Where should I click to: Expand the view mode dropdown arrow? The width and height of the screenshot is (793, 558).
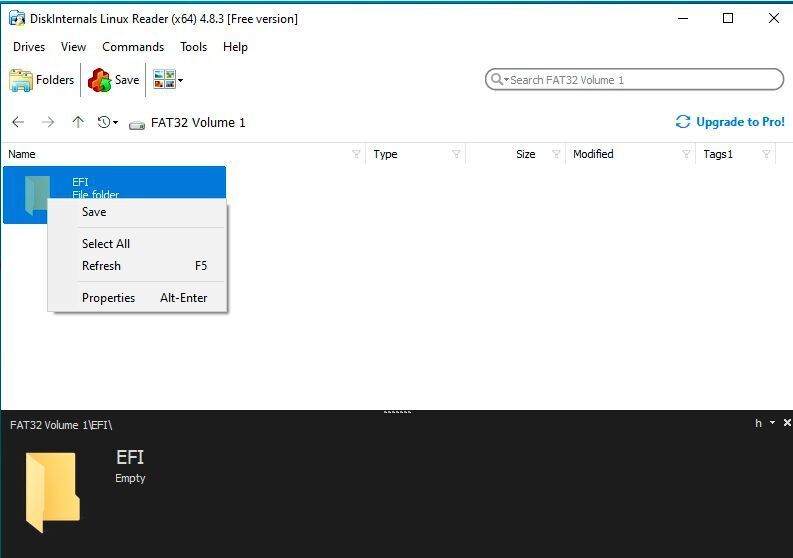pyautogui.click(x=181, y=80)
